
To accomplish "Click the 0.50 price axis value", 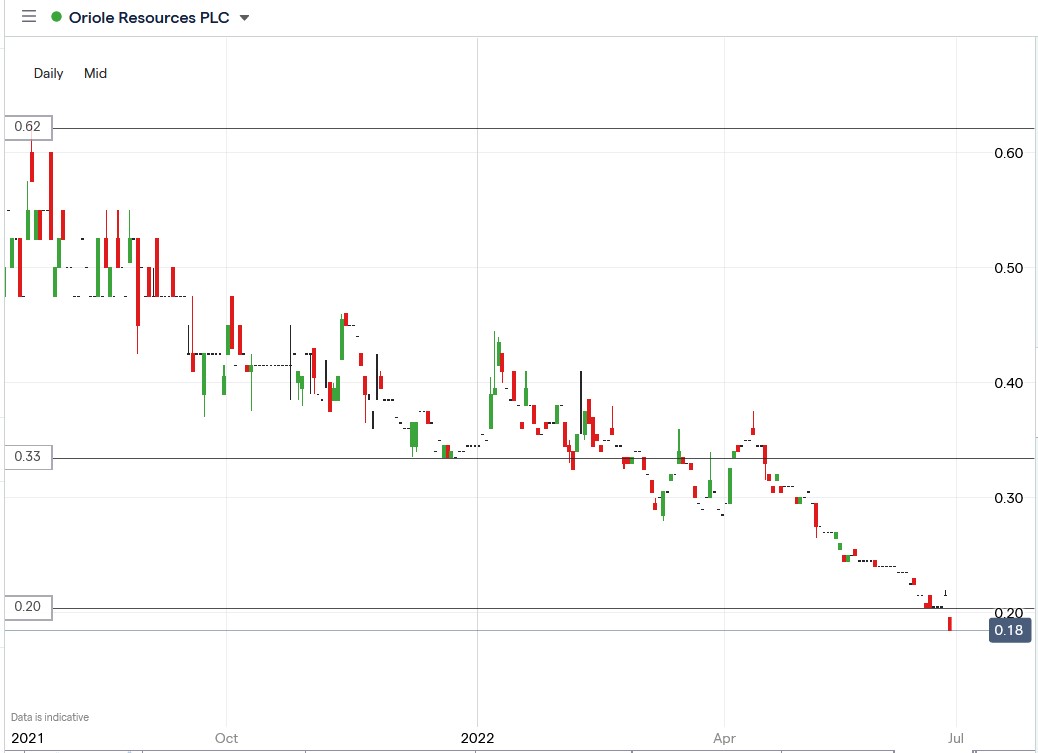I will [x=1008, y=268].
